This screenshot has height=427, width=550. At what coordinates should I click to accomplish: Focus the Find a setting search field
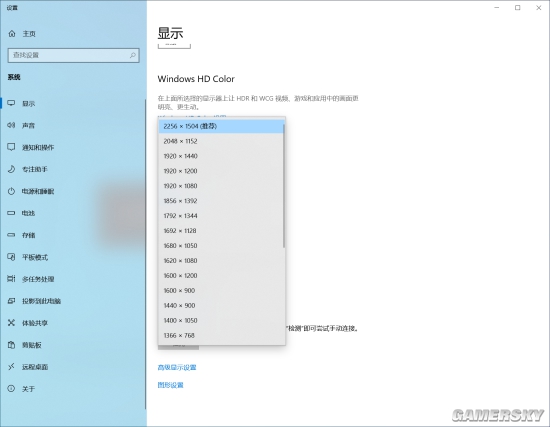tap(74, 55)
